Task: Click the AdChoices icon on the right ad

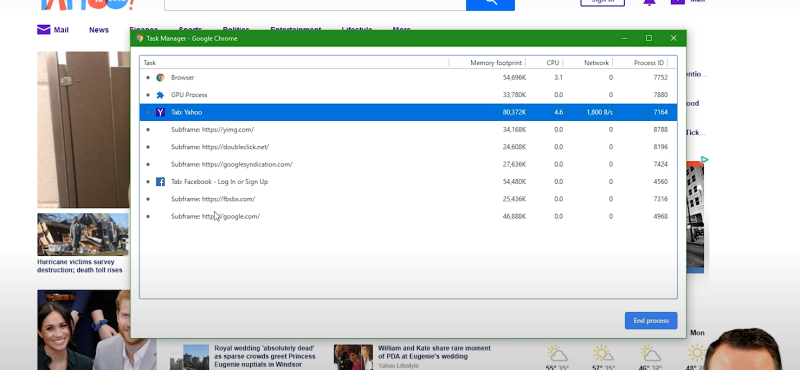Action: 704,160
